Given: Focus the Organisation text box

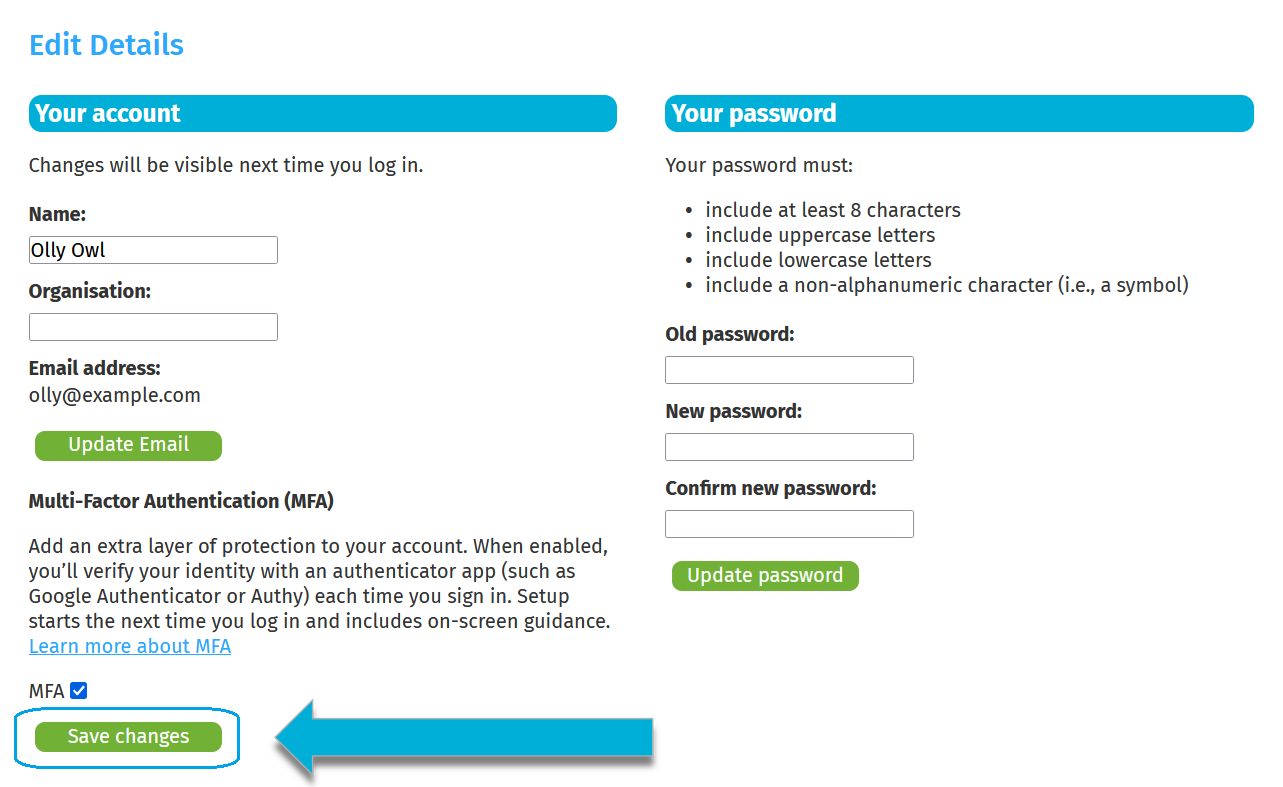Looking at the screenshot, I should click(153, 327).
